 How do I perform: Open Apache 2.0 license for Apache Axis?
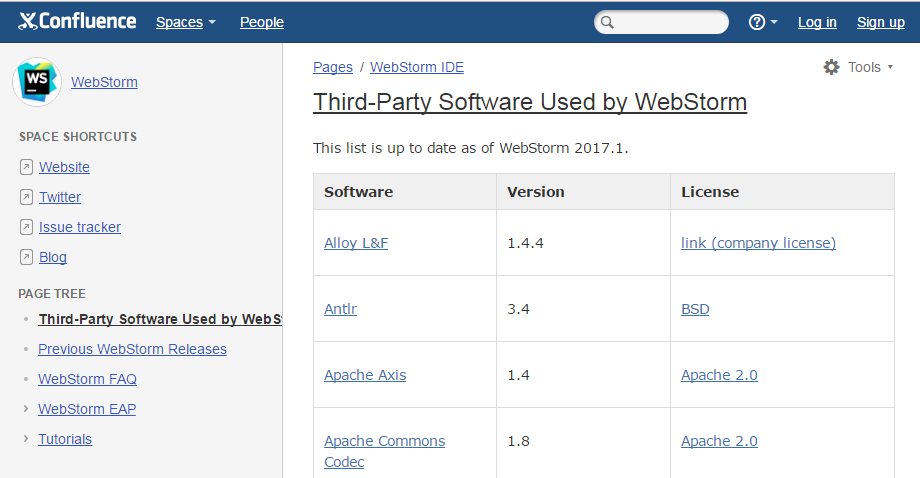(719, 375)
